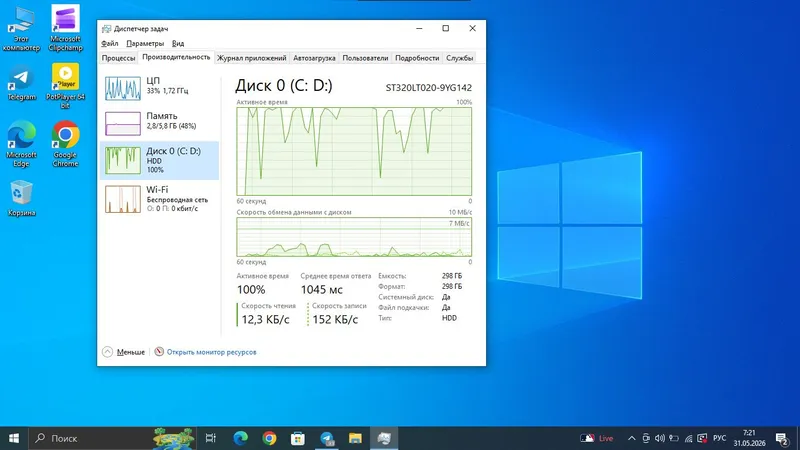Screen dimensions: 800x450
Task: Switch to the Производительность tab
Action: 176,57
